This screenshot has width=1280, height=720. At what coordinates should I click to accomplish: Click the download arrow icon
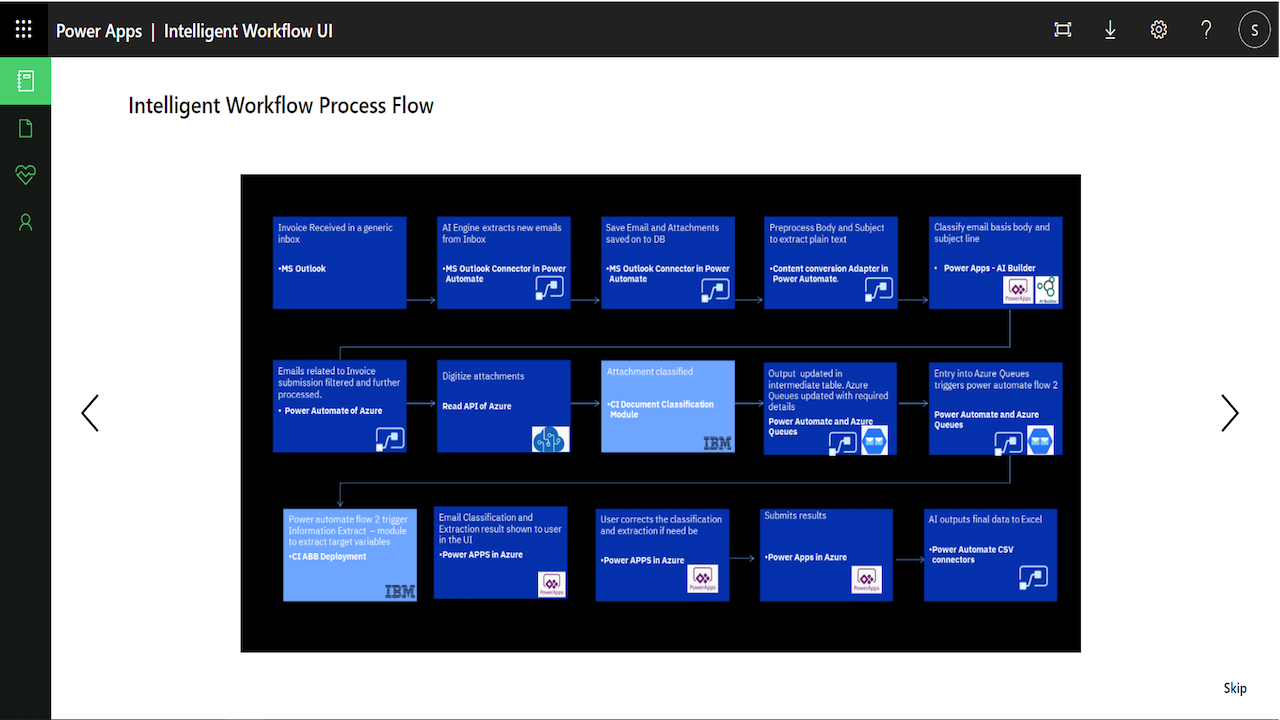pyautogui.click(x=1110, y=30)
